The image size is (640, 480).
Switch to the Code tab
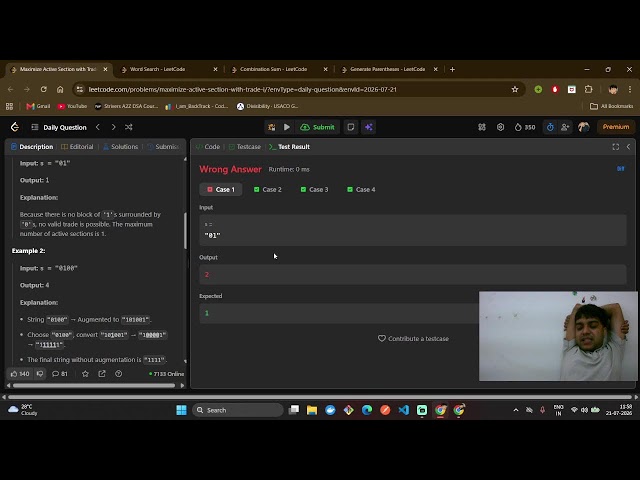tap(208, 147)
